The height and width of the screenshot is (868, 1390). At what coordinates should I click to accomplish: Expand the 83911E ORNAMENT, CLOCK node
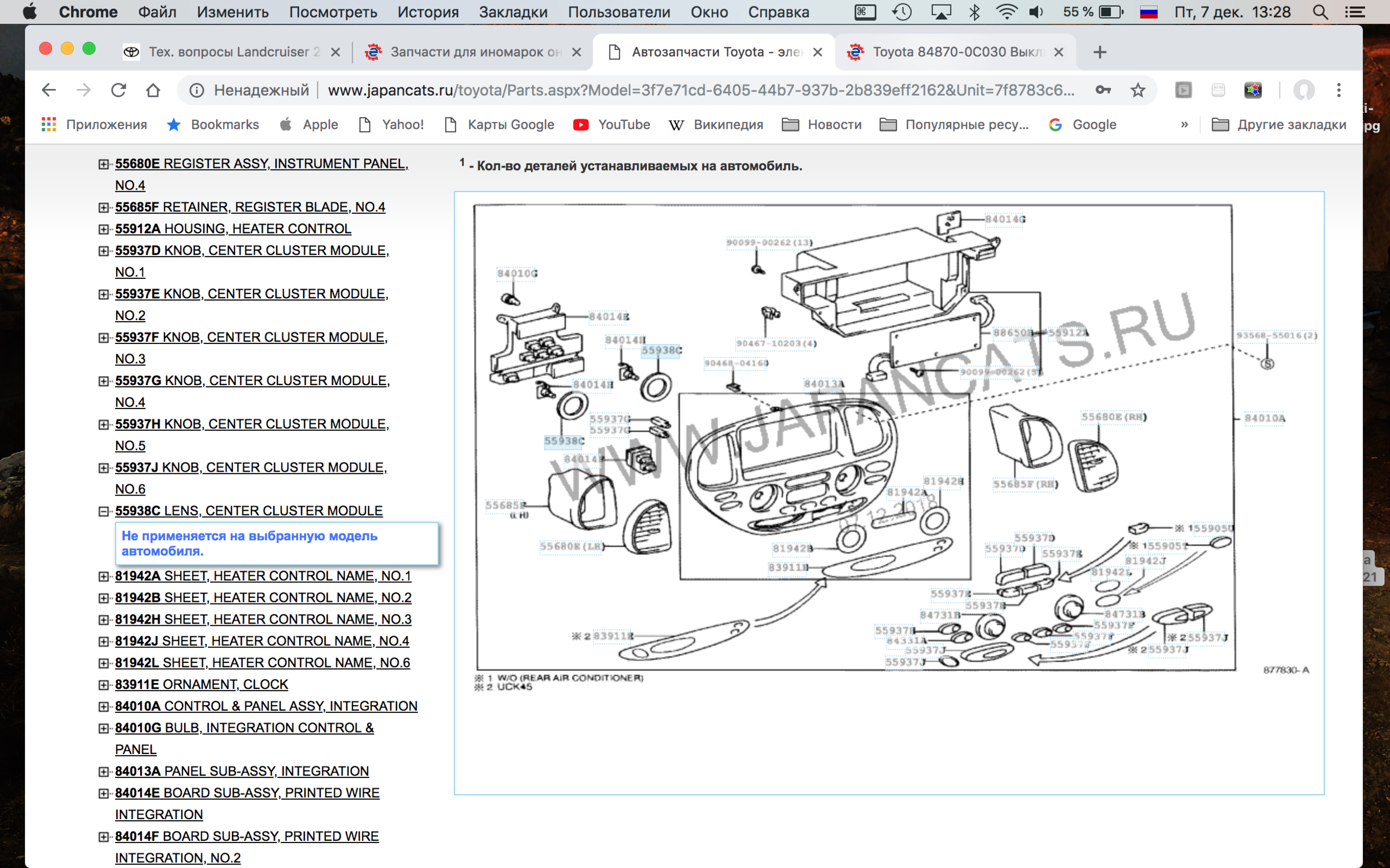tap(103, 685)
